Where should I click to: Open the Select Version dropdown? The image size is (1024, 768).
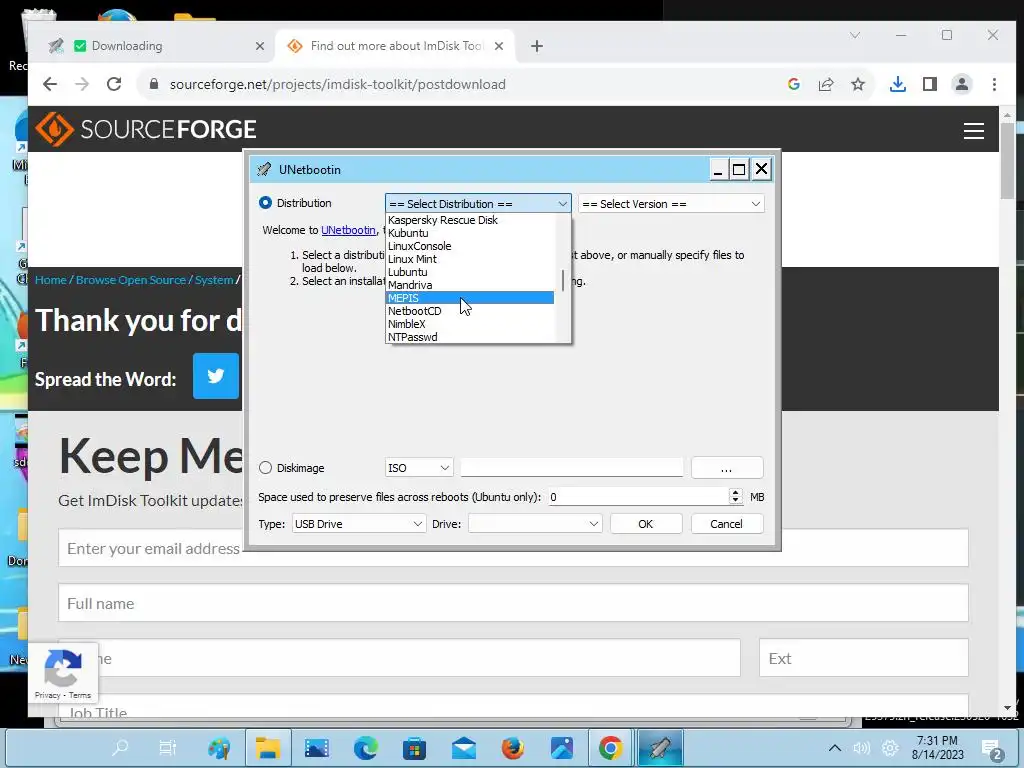click(x=671, y=204)
